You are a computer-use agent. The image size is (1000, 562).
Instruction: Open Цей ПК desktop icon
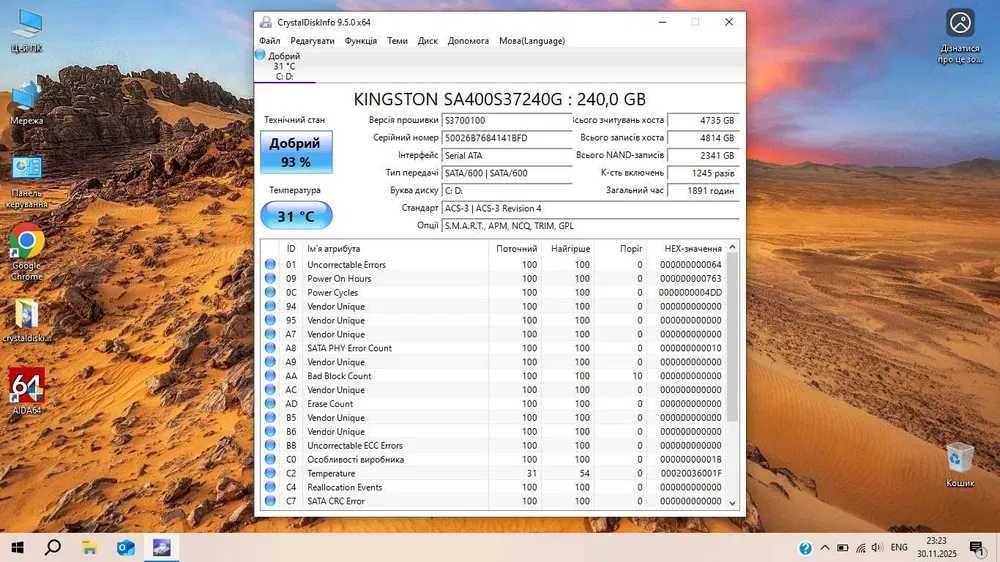click(27, 31)
